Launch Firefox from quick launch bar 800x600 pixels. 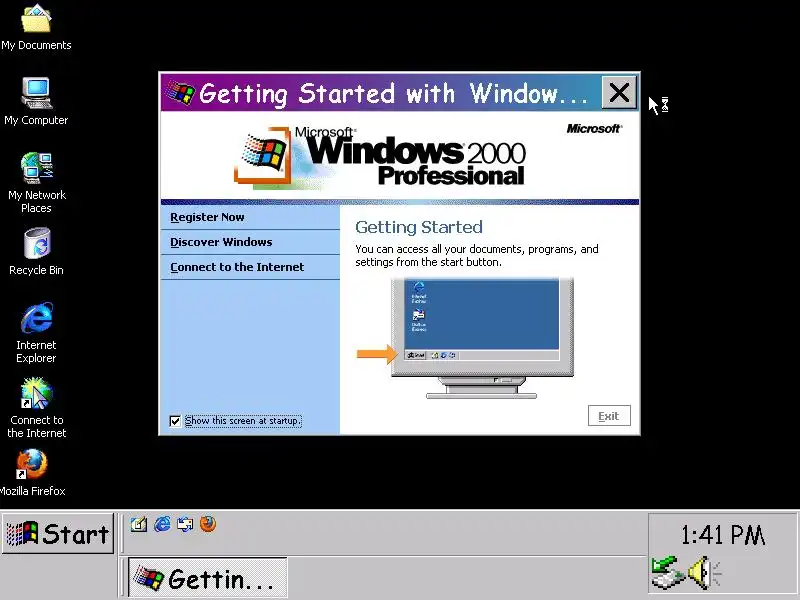click(208, 524)
